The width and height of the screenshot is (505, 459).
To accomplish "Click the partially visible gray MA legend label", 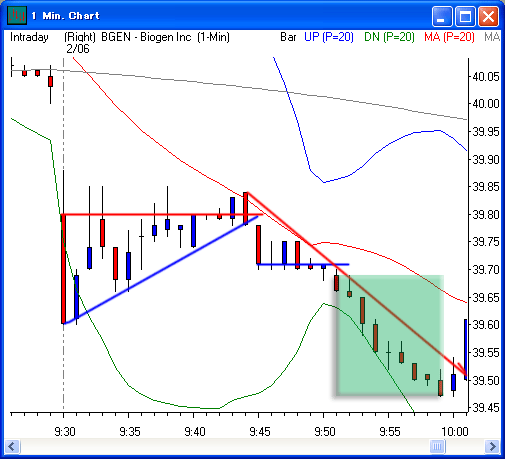I will pyautogui.click(x=492, y=37).
